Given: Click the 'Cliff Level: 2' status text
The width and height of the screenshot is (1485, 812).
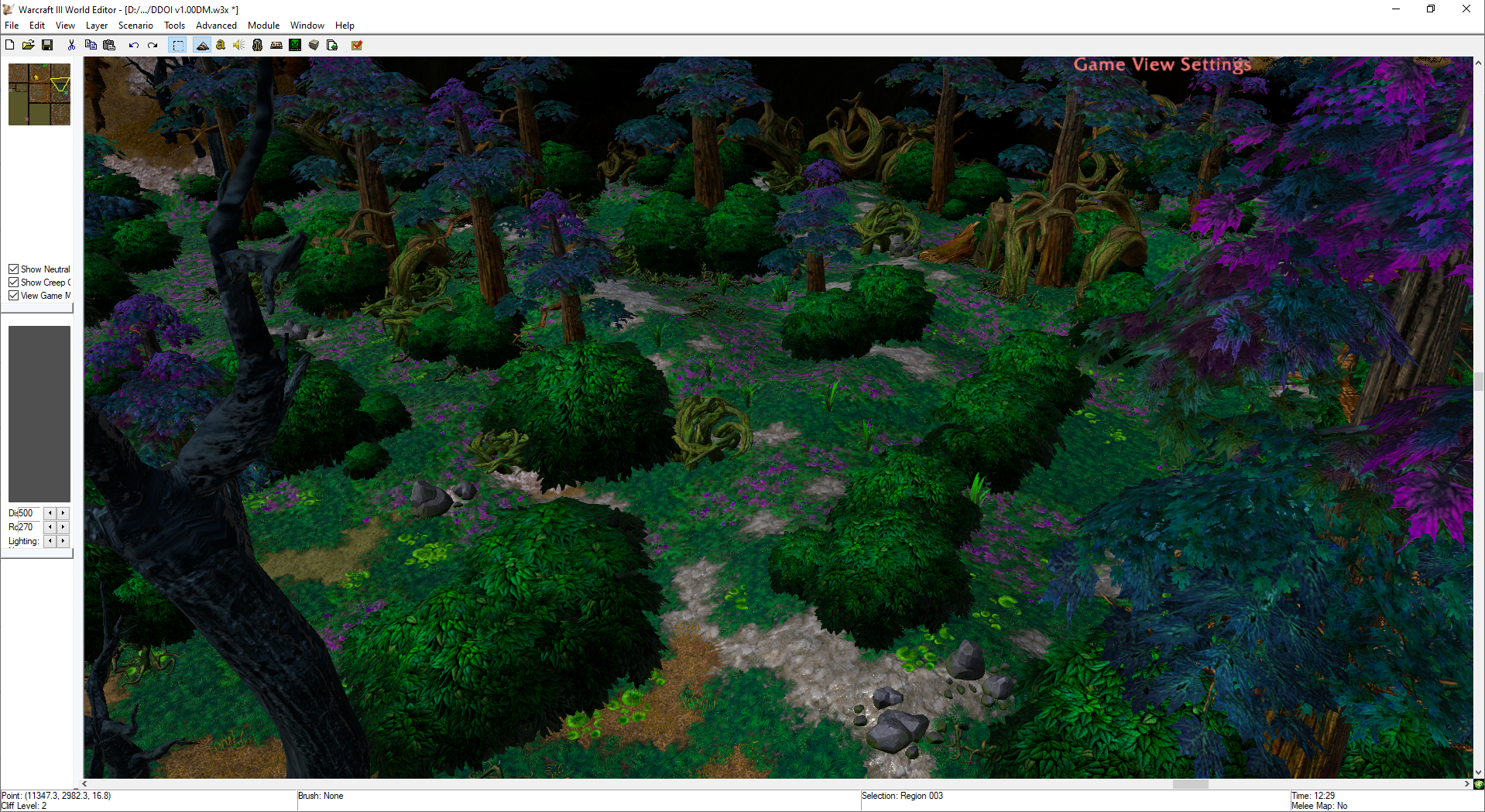Looking at the screenshot, I should pyautogui.click(x=24, y=806).
